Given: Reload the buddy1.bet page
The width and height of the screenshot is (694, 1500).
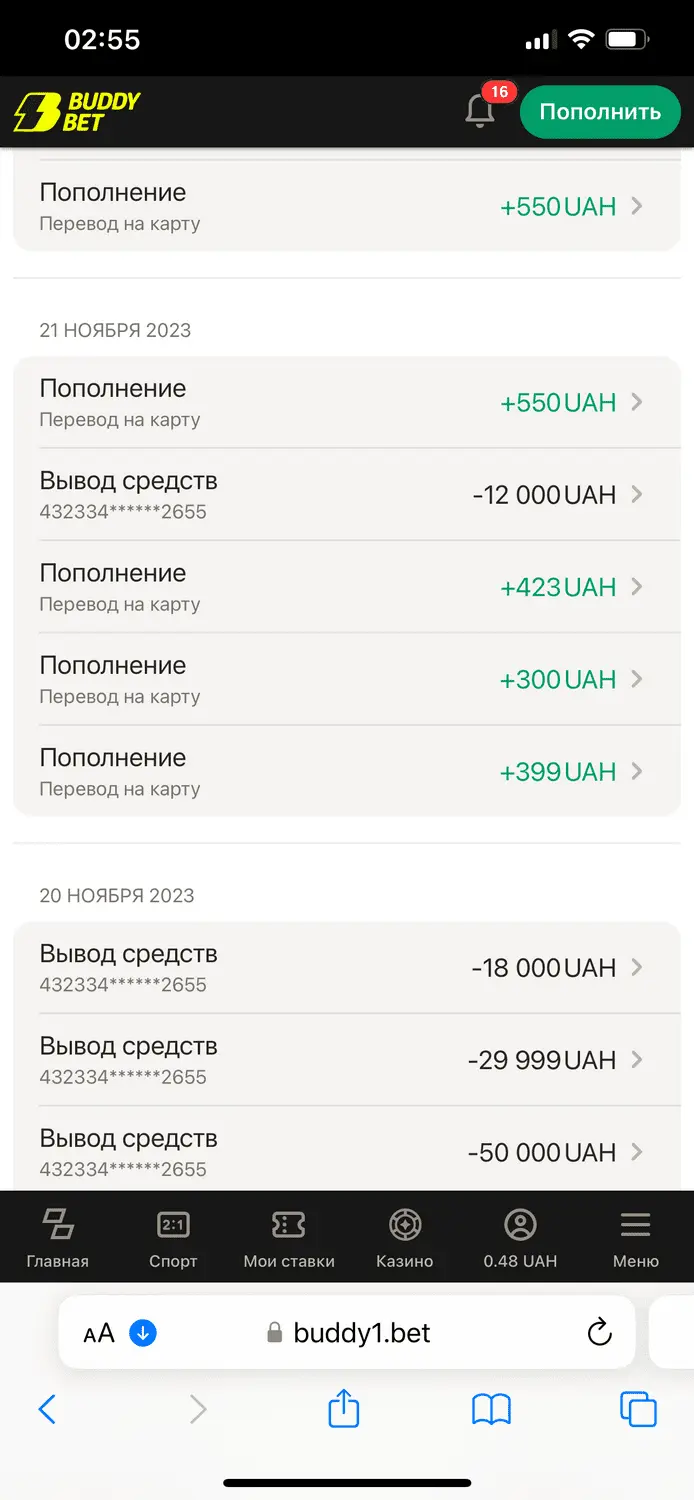Looking at the screenshot, I should [599, 1332].
